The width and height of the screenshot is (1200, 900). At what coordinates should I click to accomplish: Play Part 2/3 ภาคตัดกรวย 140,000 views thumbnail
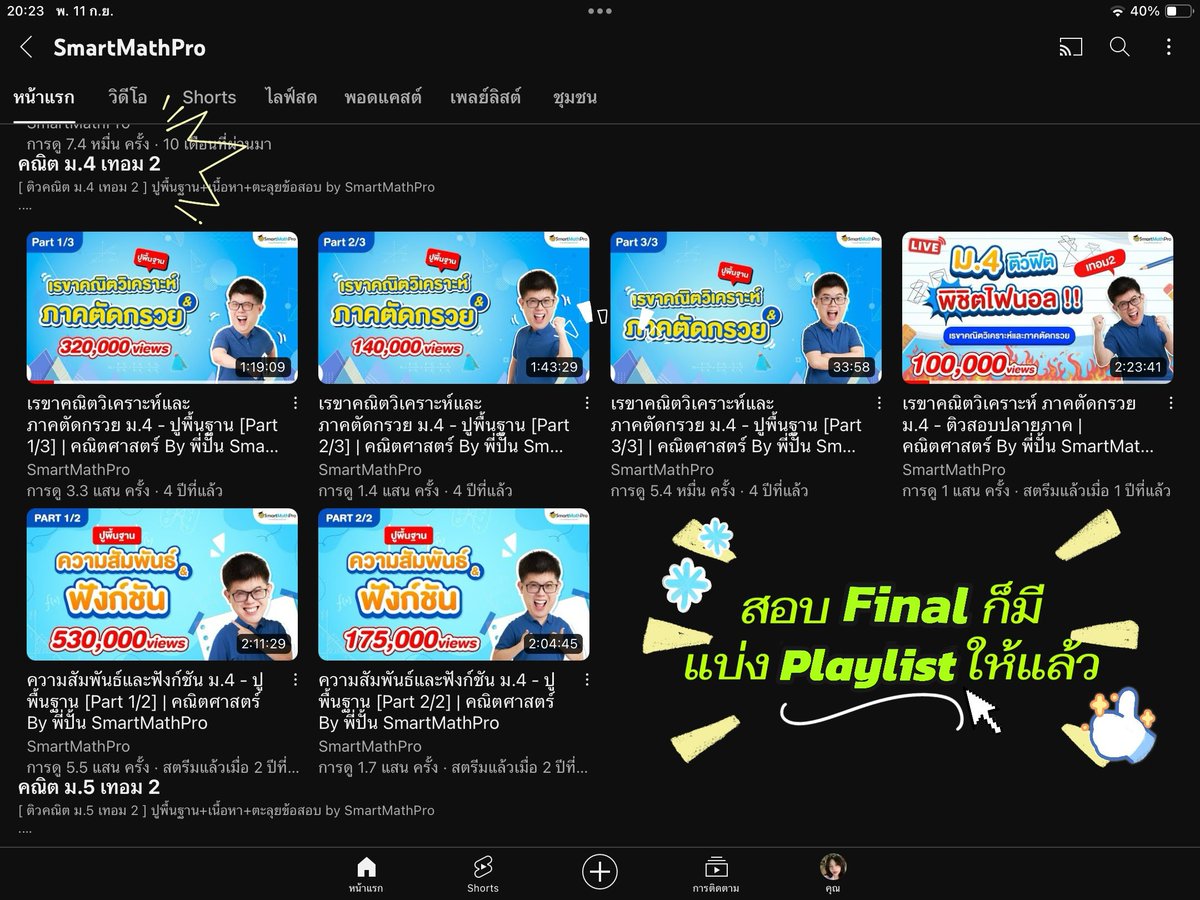[x=454, y=308]
